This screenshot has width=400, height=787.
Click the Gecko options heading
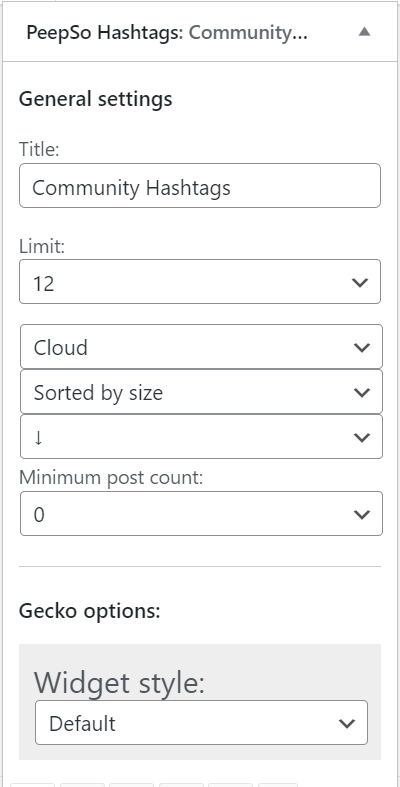[89, 611]
